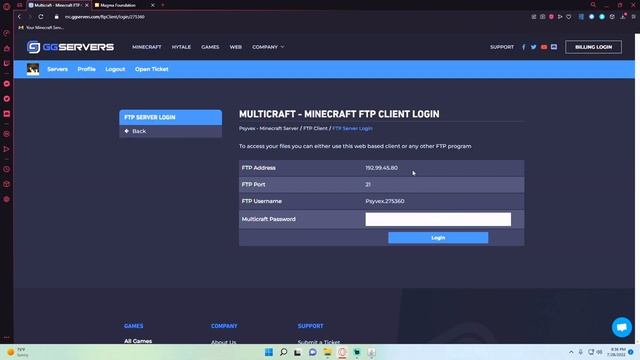Open taskbar chat app icon
640x360 pixels.
click(x=313, y=352)
